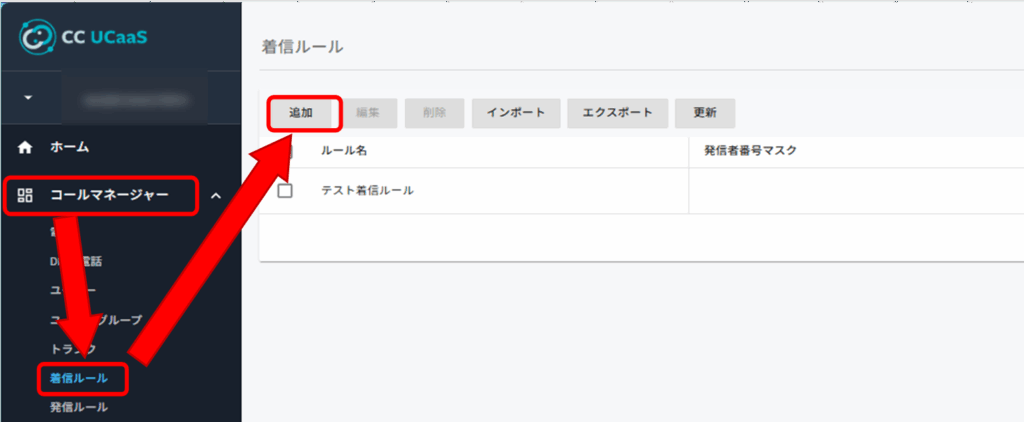The image size is (1024, 422).
Task: Click the インポート button
Action: 515,113
